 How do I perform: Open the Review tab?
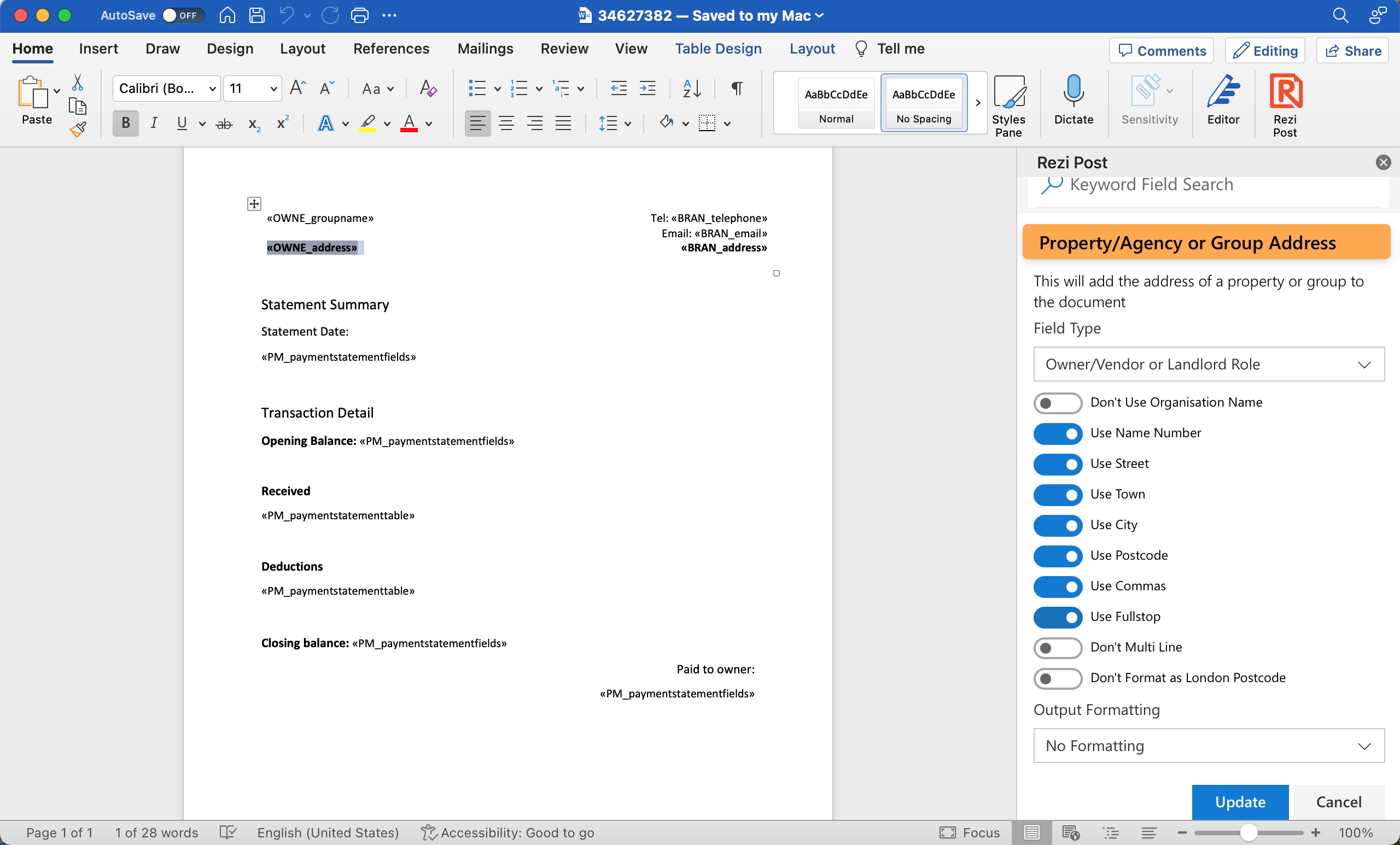pos(564,49)
